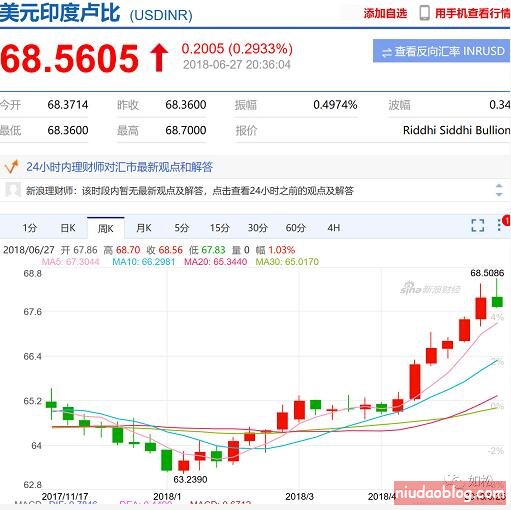Select the 月K chart tab
Viewport: 511px width, 510px height.
click(x=144, y=228)
